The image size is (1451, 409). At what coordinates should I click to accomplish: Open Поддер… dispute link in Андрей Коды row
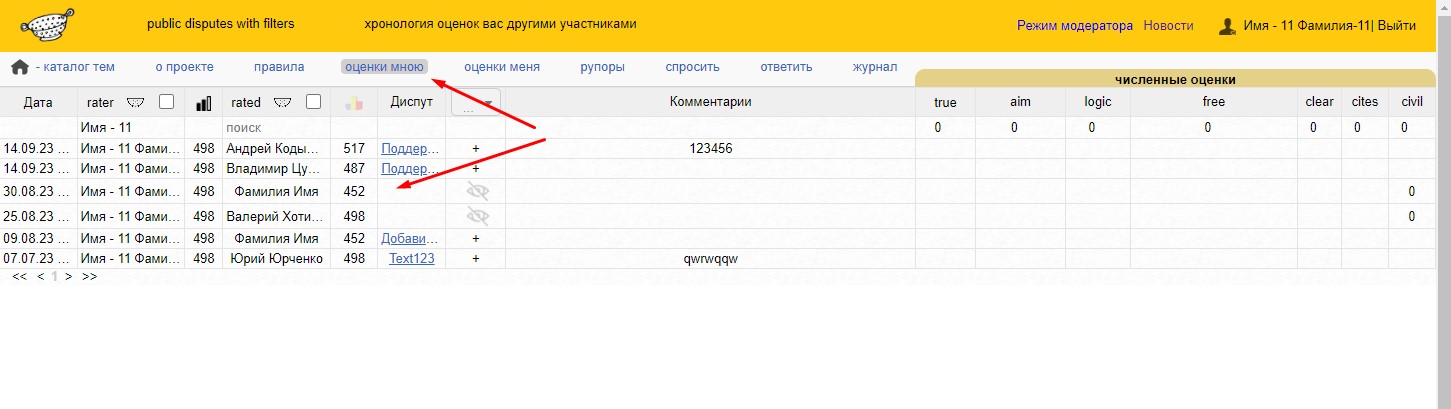(410, 148)
